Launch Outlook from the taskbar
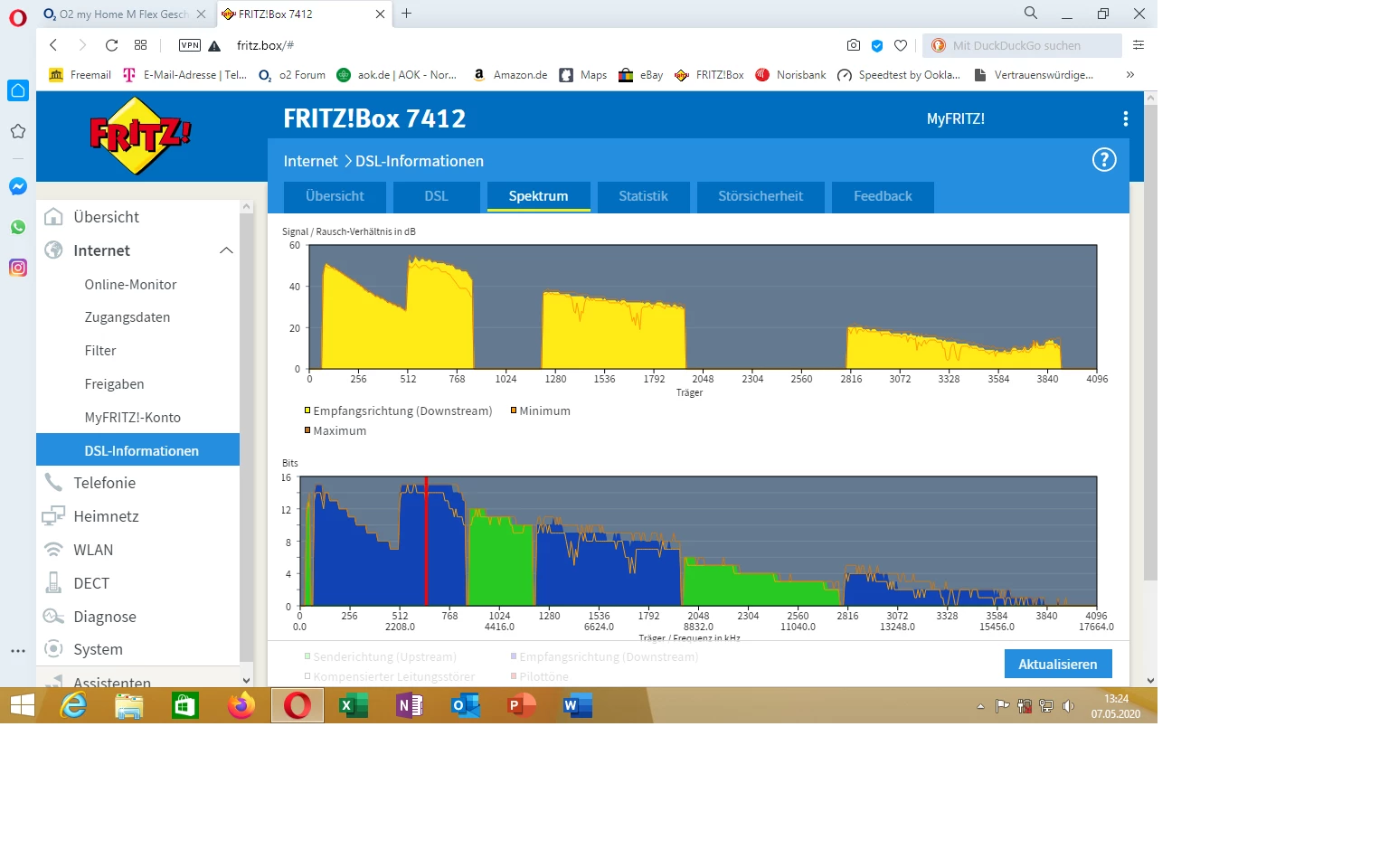1389x868 pixels. (466, 705)
